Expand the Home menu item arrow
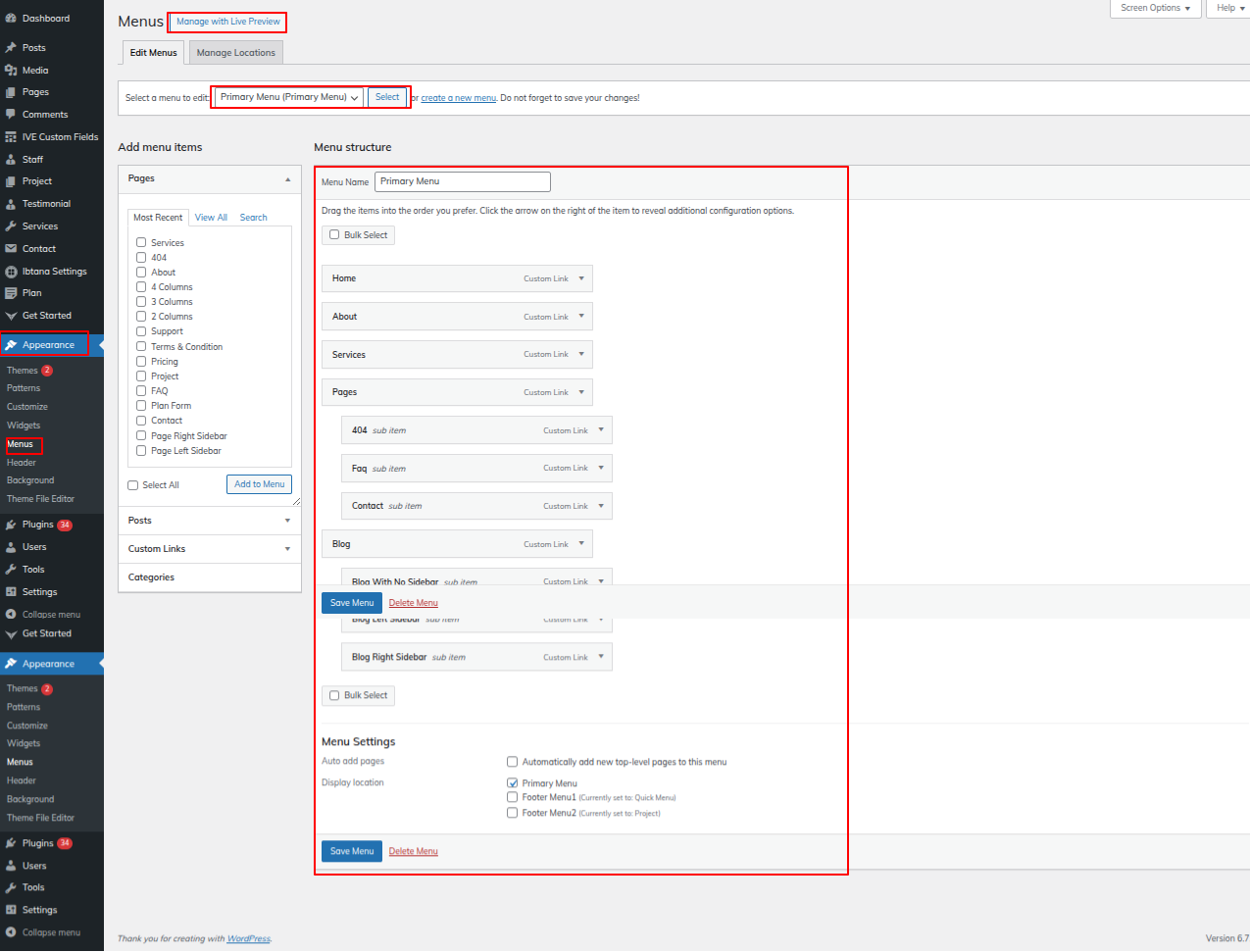This screenshot has width=1250, height=952. [581, 278]
